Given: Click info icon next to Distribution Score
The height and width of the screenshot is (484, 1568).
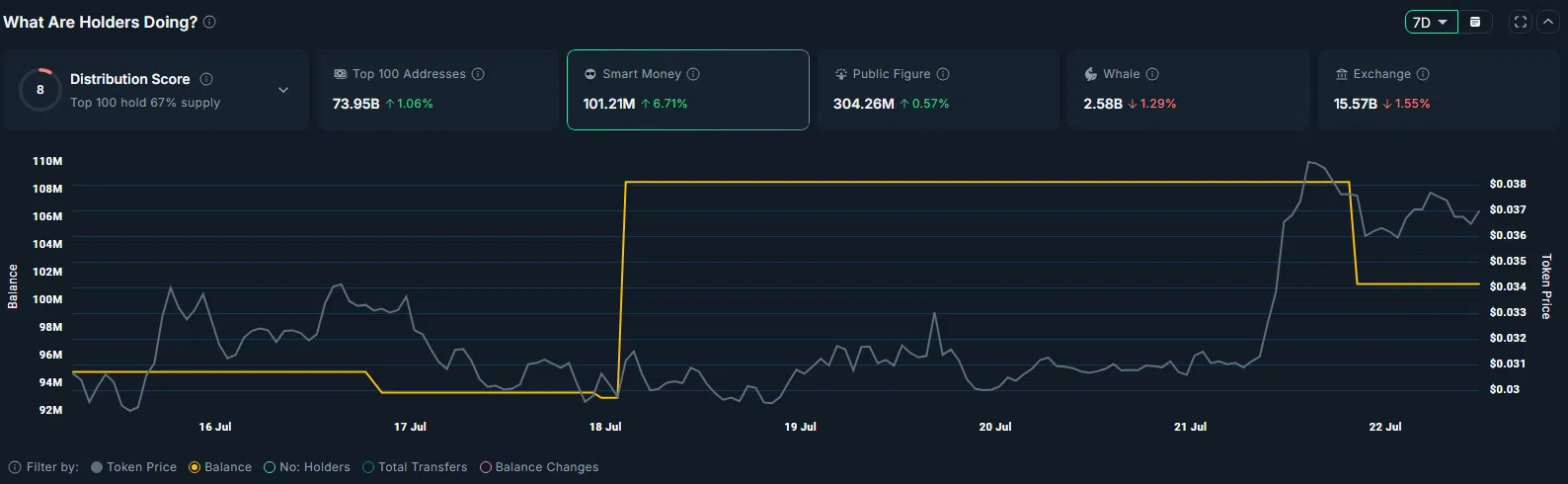Looking at the screenshot, I should tap(206, 79).
